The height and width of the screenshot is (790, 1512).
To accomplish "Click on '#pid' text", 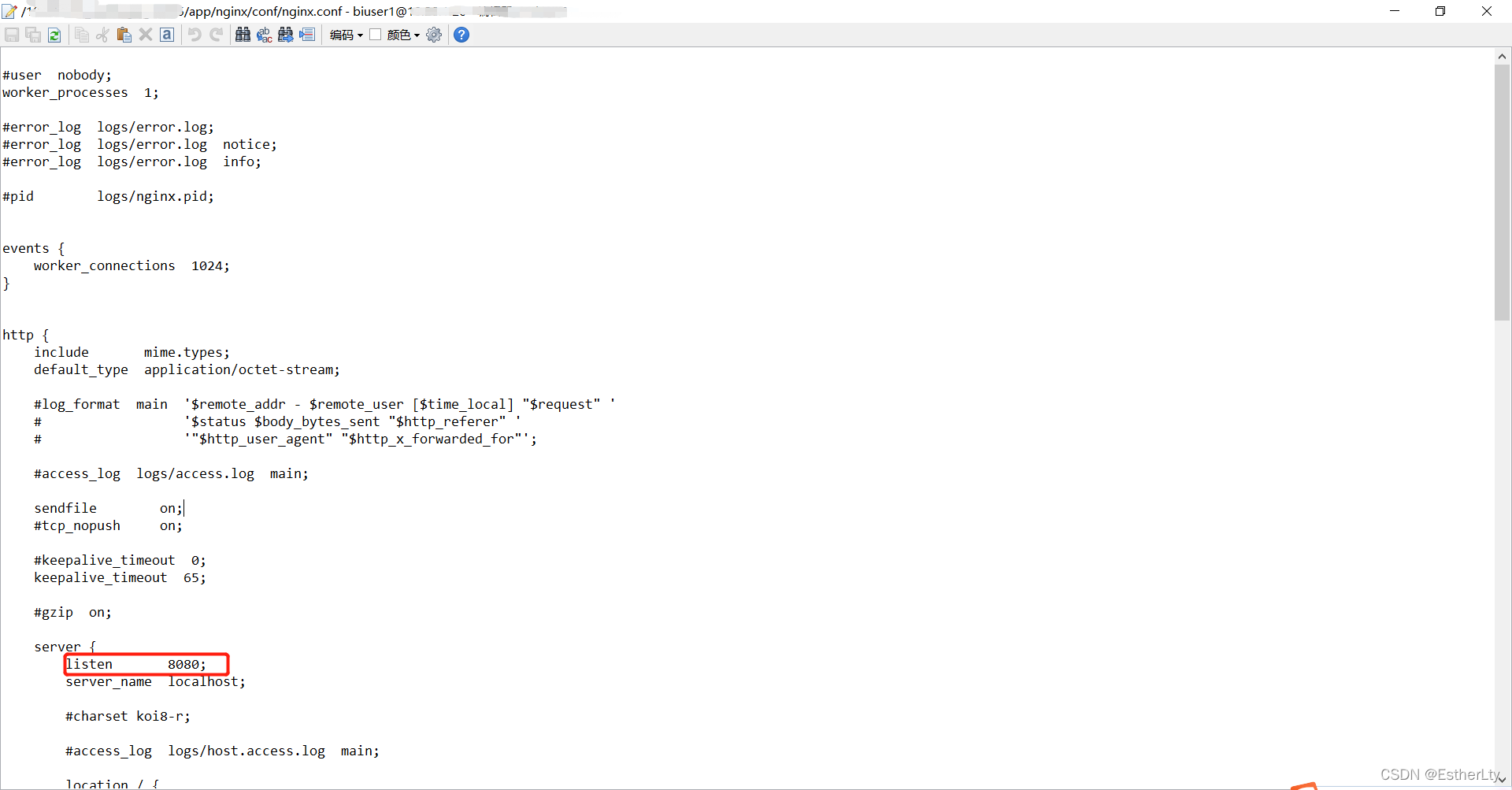I will 18,197.
